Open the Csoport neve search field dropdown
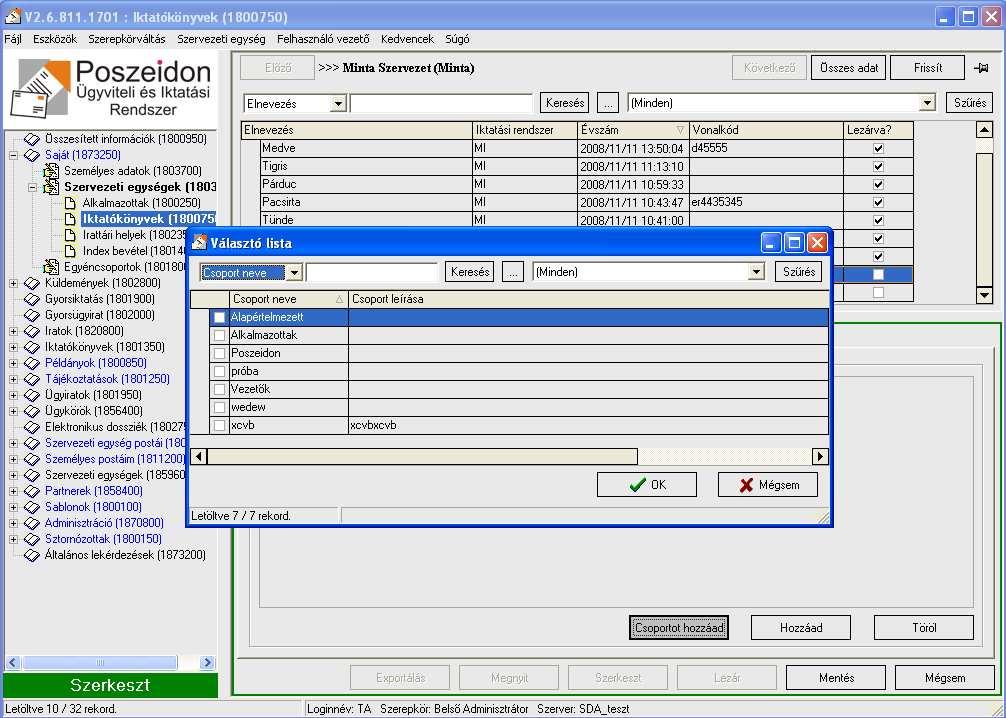 tap(294, 273)
